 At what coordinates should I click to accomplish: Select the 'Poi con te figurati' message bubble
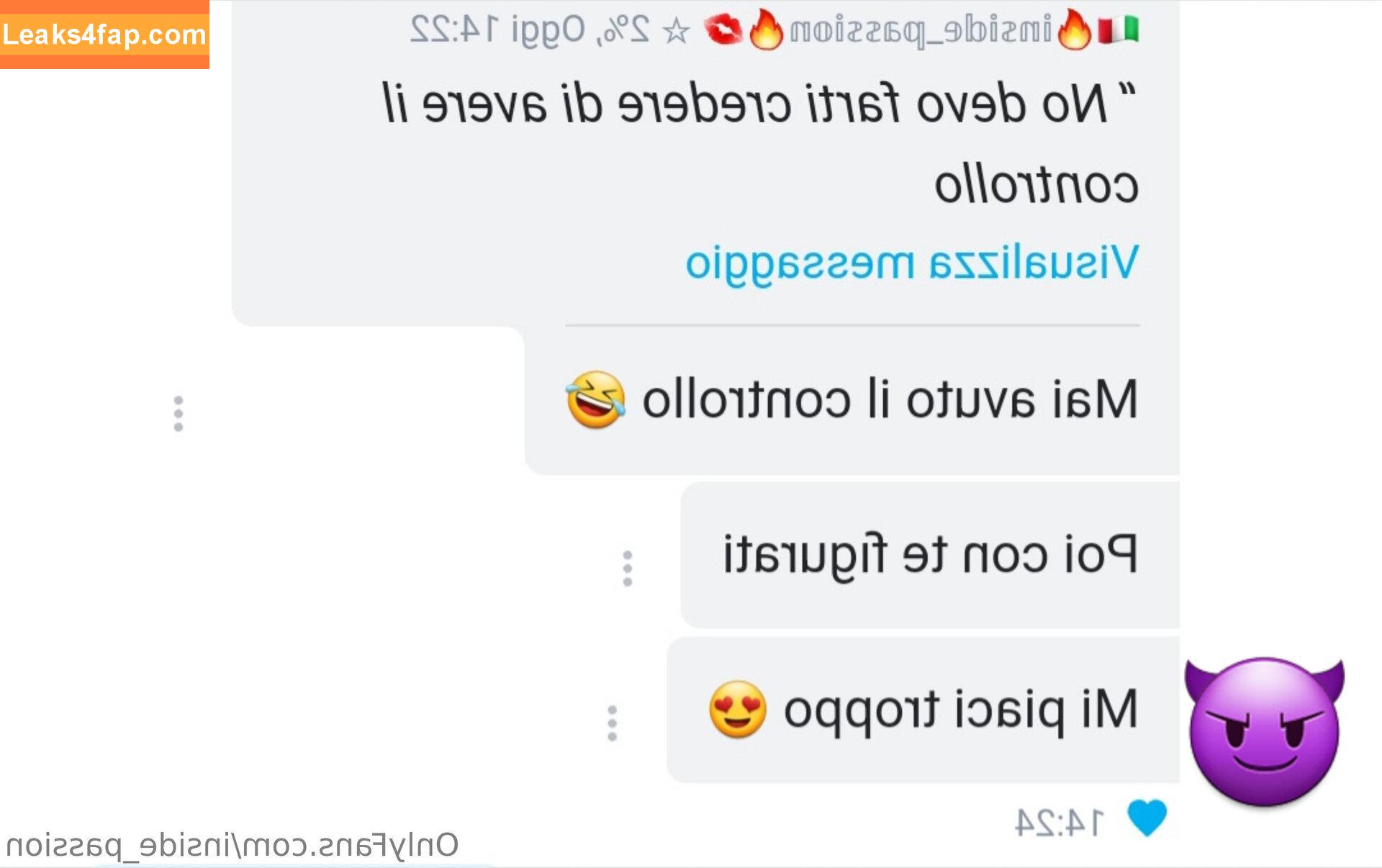[x=930, y=555]
